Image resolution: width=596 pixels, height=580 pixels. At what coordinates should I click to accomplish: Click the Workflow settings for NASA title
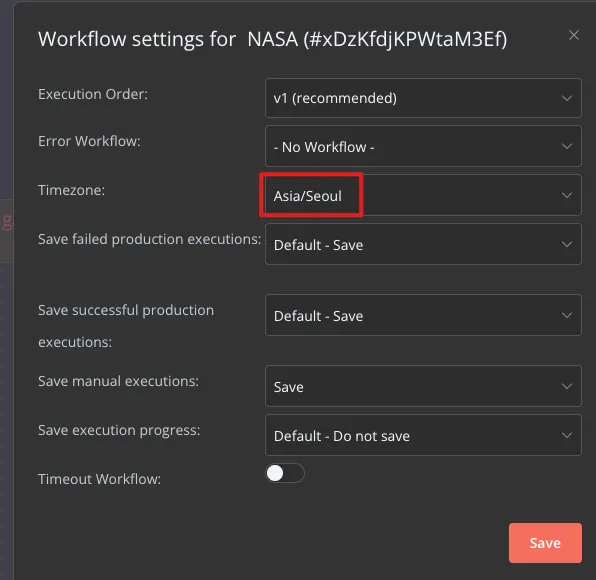[x=273, y=40]
